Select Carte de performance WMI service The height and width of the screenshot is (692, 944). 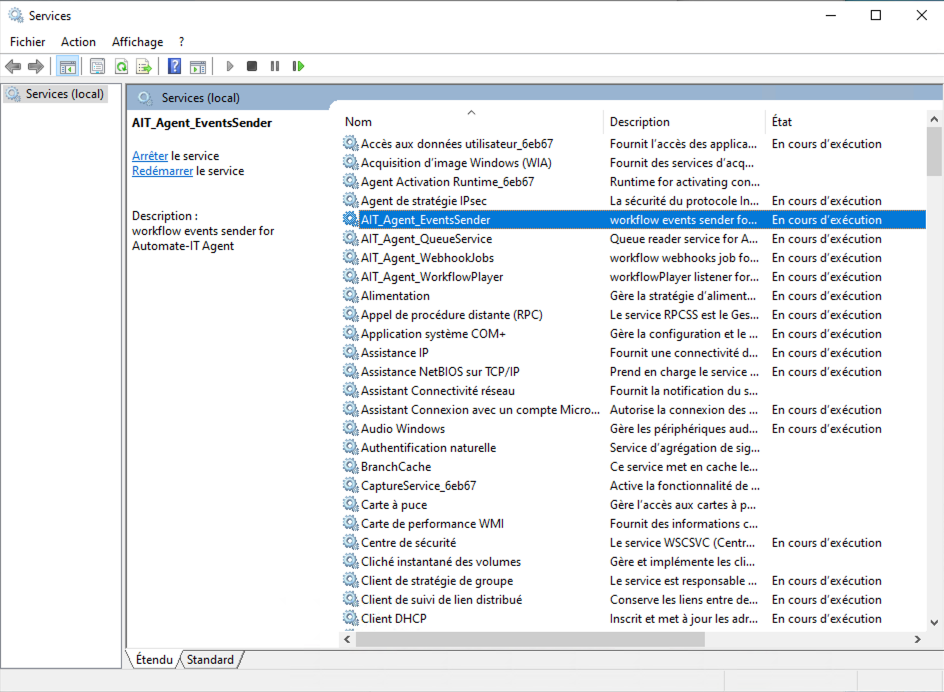click(x=432, y=523)
